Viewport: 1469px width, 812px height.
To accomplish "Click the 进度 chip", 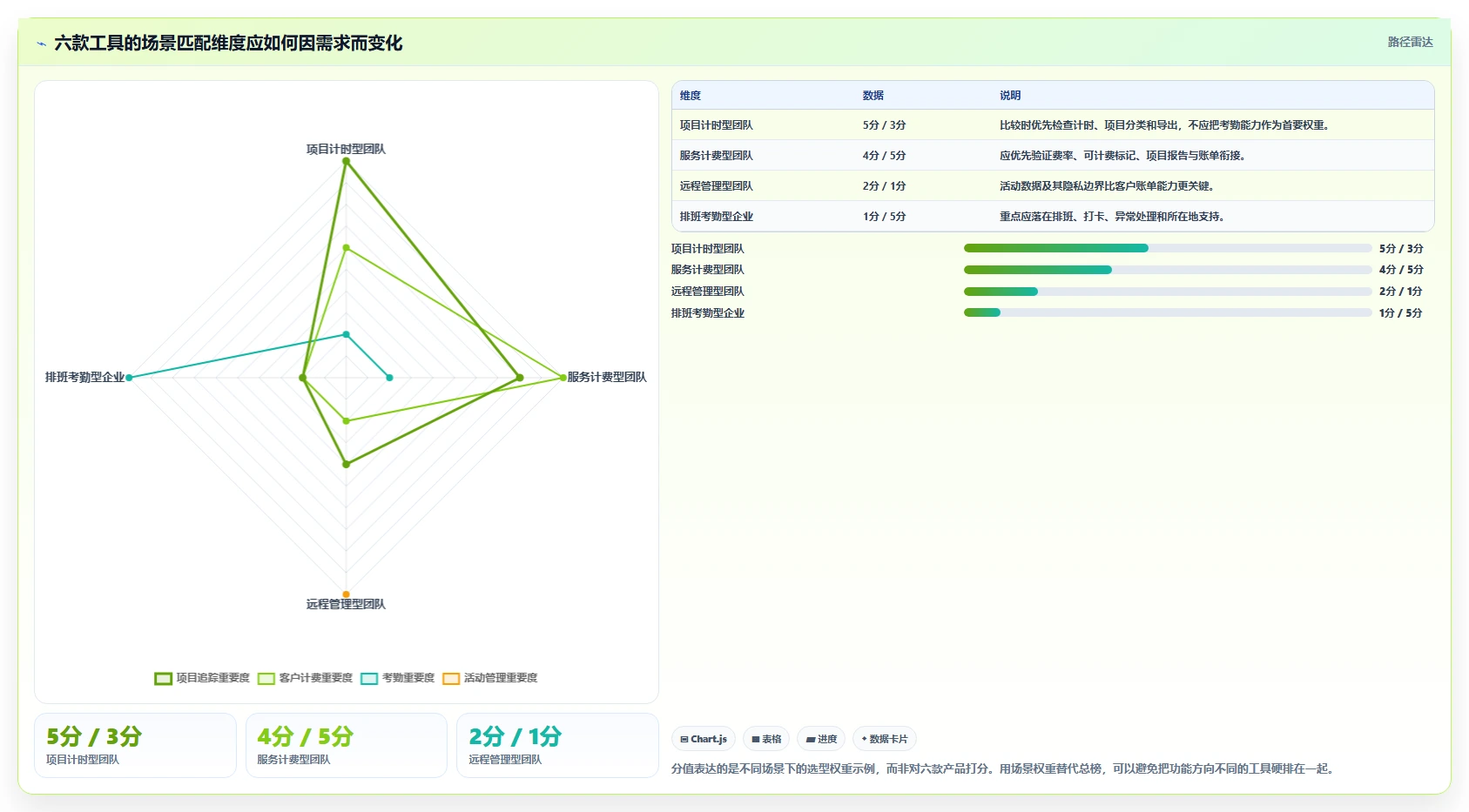I will pyautogui.click(x=821, y=739).
